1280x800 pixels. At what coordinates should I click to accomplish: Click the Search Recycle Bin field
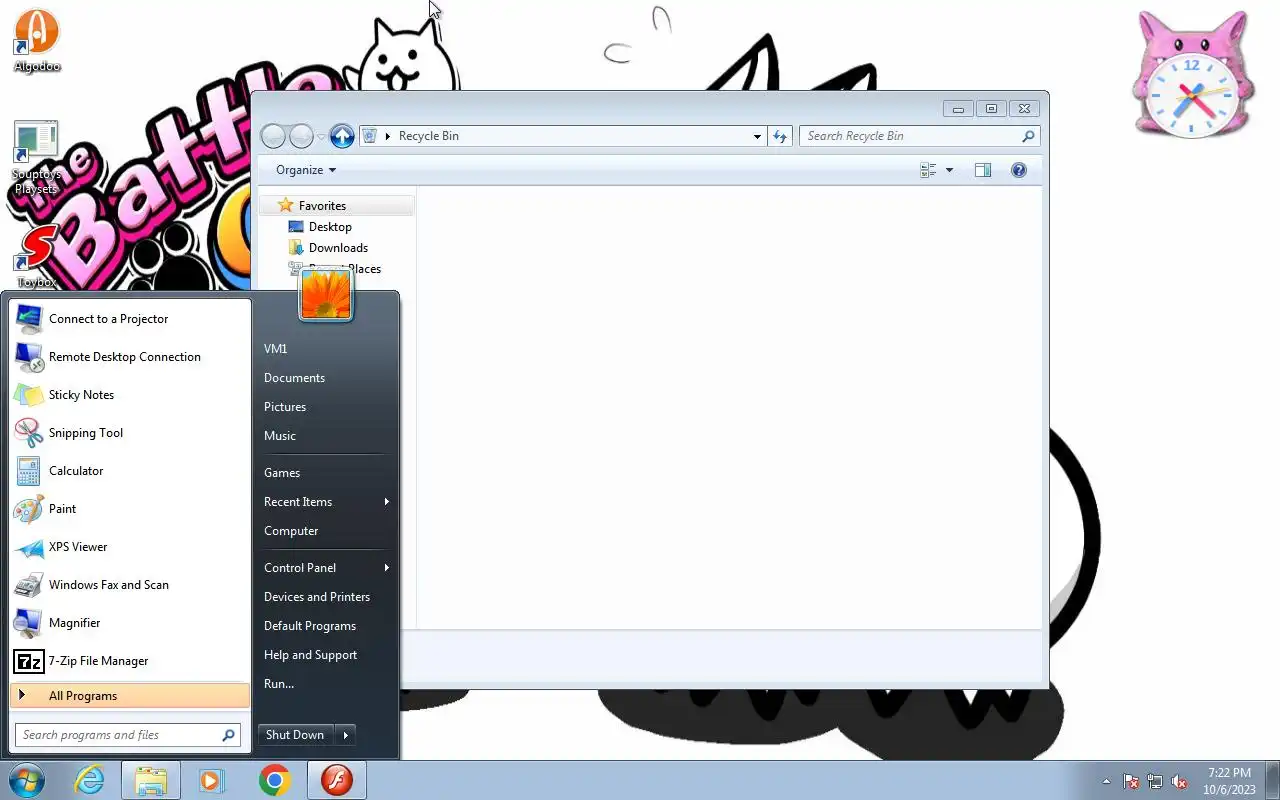(x=919, y=136)
